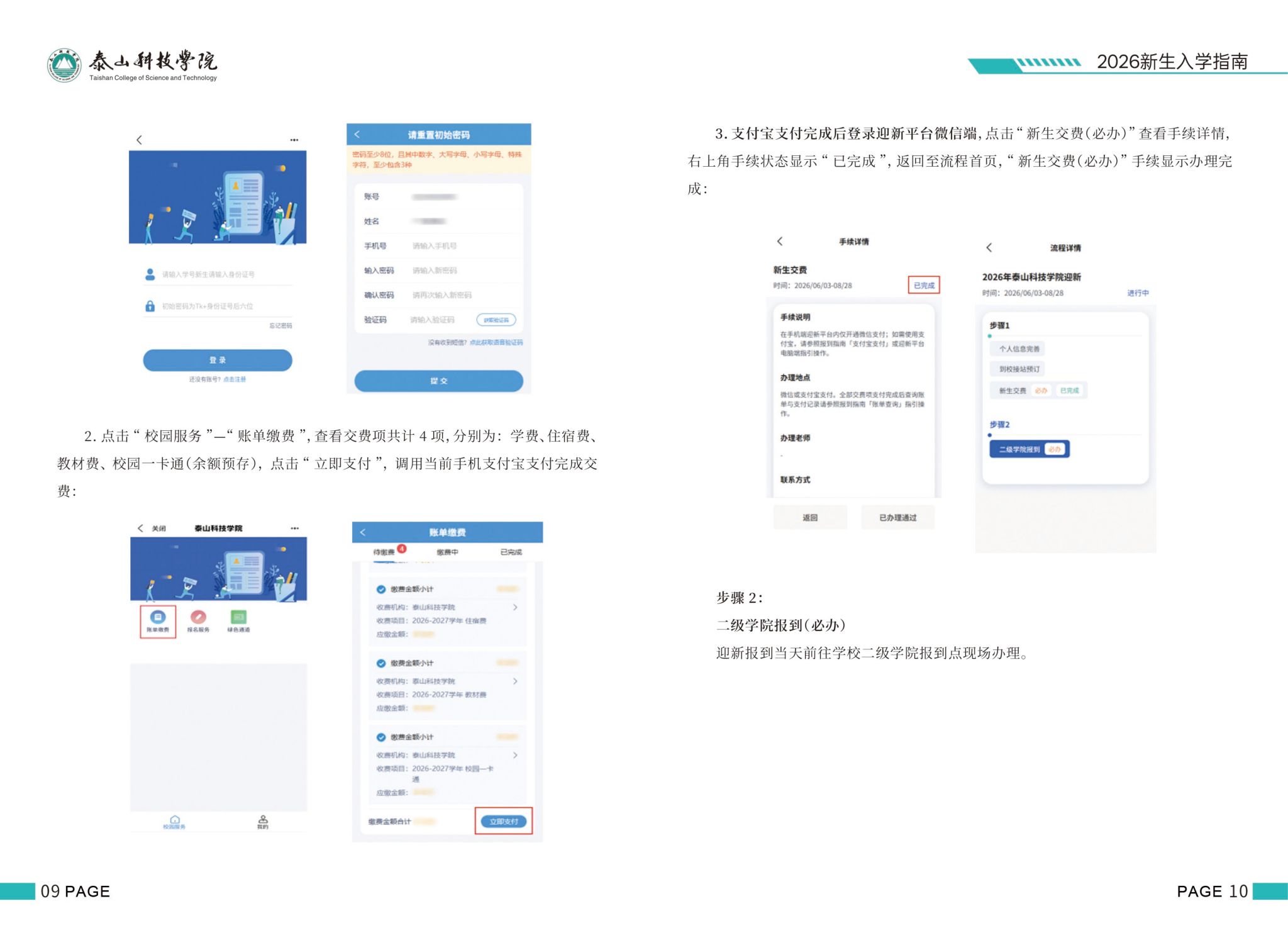Open the 报名服务 service icon
Image resolution: width=1288 pixels, height=940 pixels.
(x=198, y=621)
